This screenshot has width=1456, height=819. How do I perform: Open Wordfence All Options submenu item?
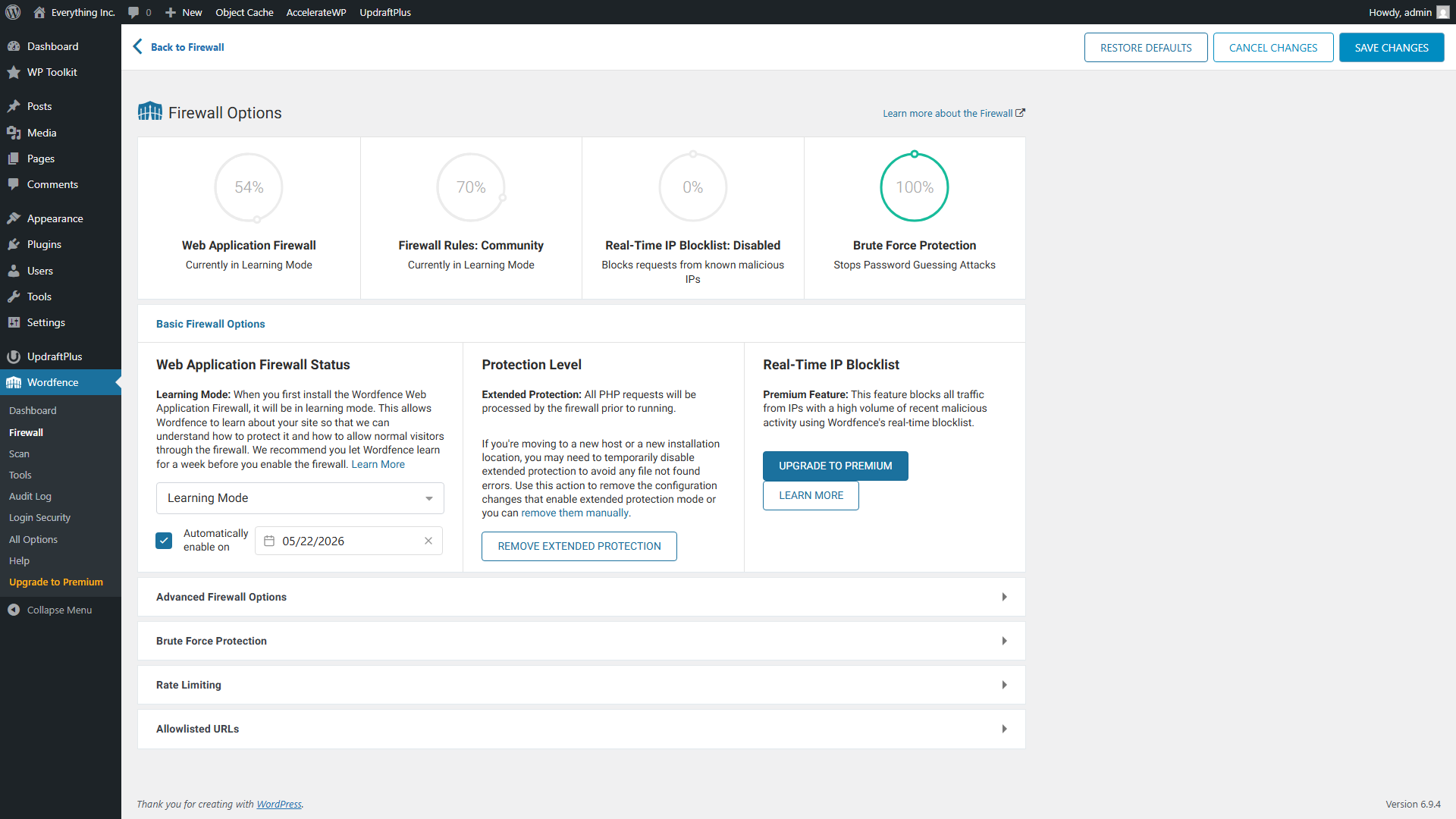point(33,539)
